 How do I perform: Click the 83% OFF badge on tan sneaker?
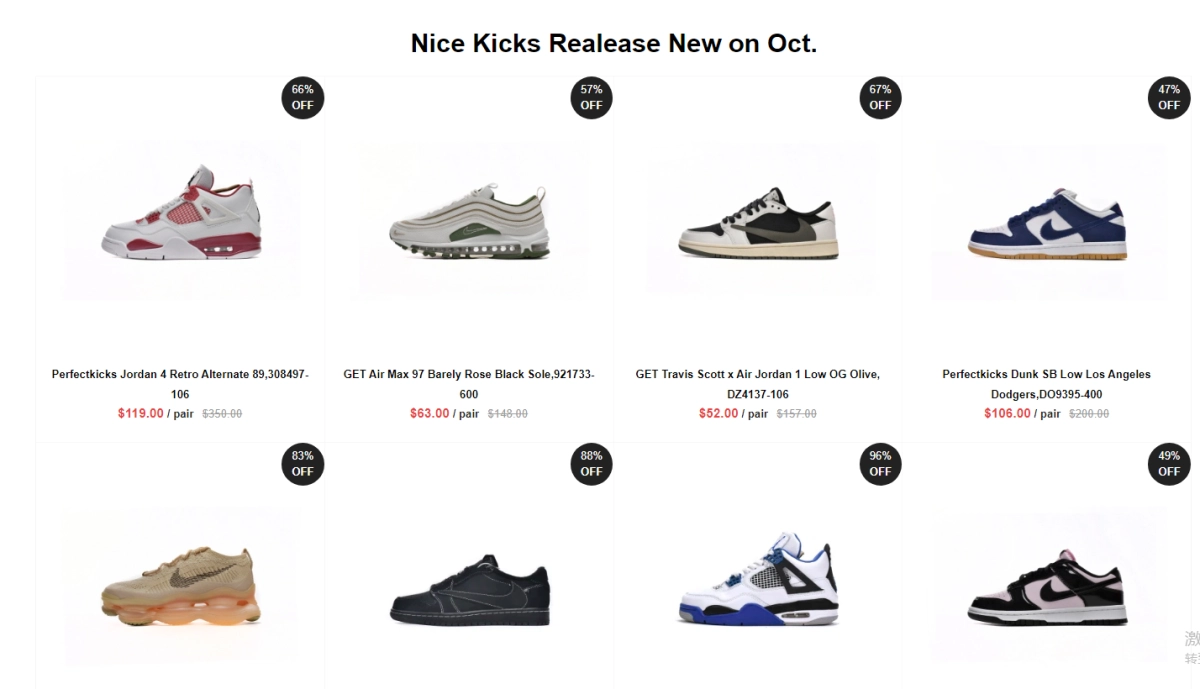click(302, 464)
